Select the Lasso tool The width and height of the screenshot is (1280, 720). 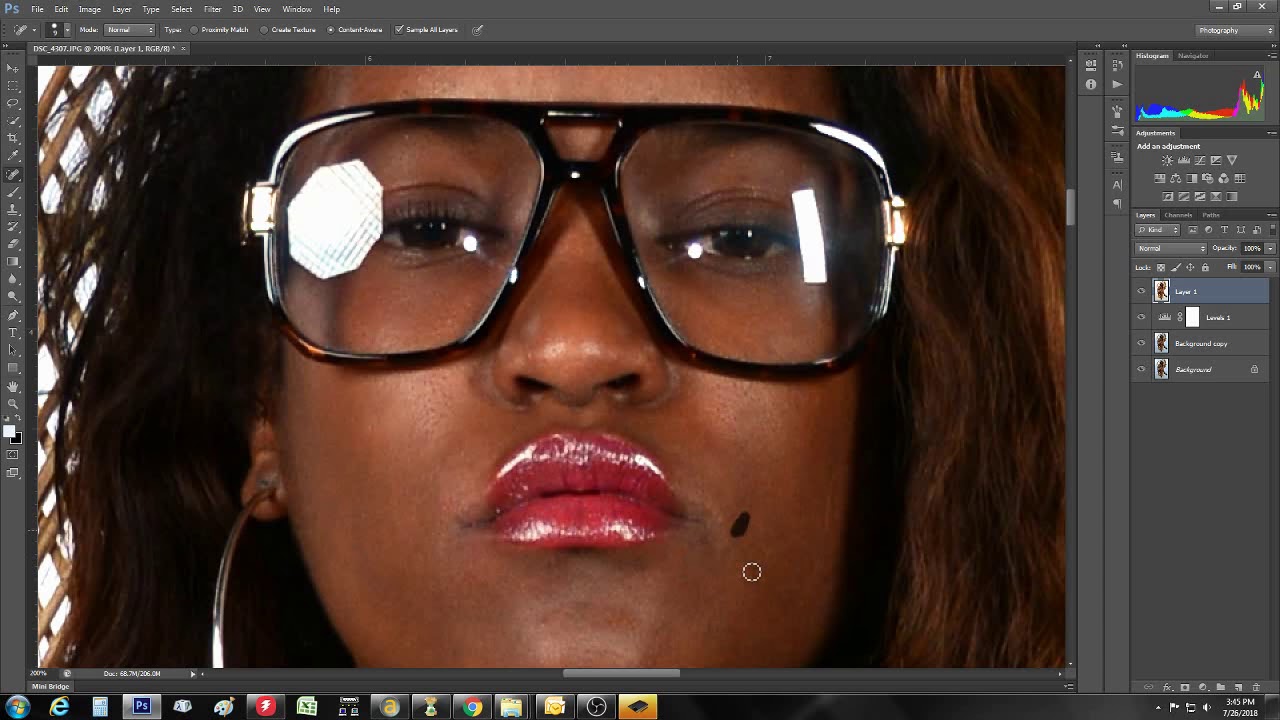click(x=13, y=103)
